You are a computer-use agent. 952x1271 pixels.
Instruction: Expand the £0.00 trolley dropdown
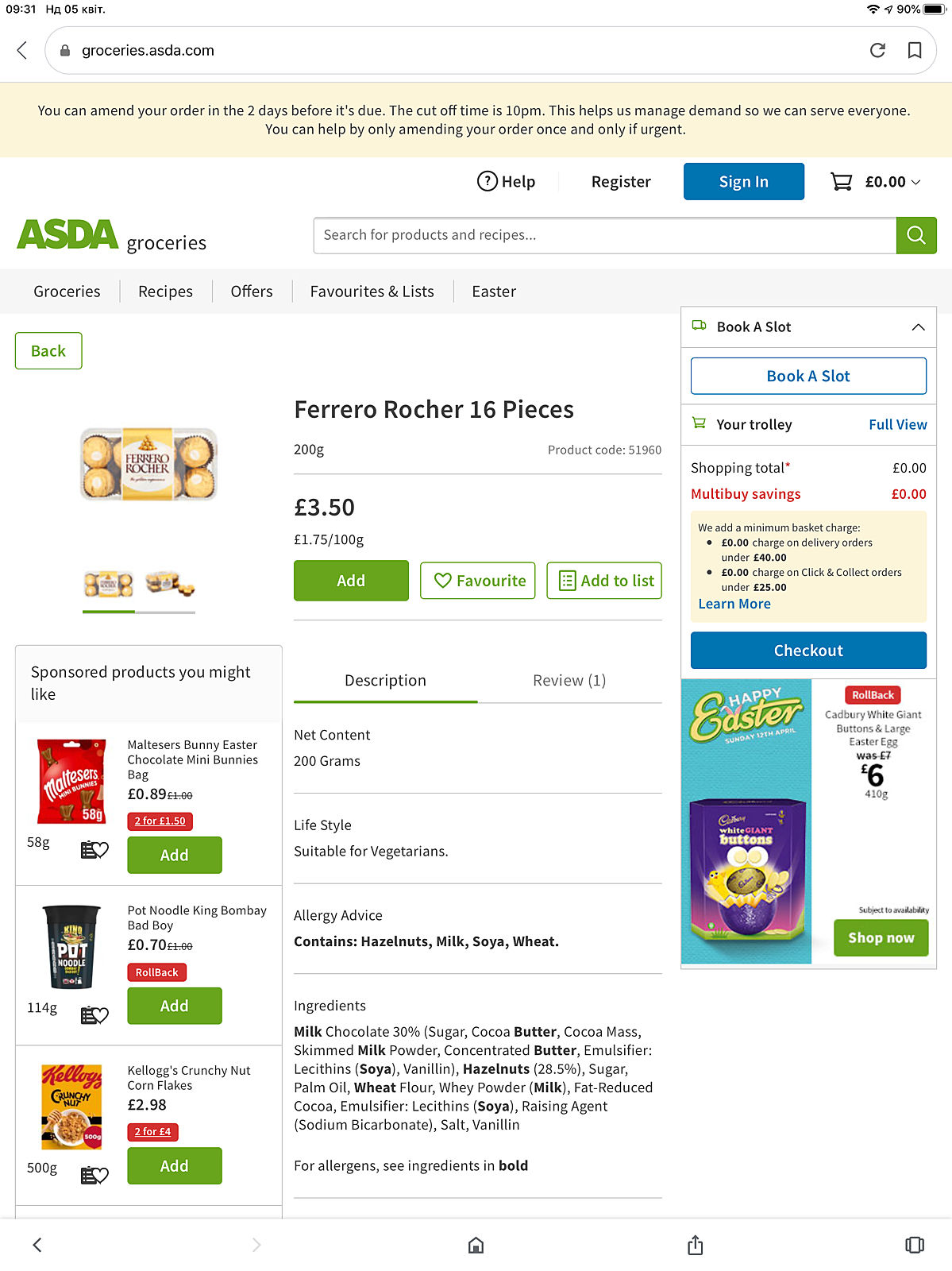[x=915, y=182]
